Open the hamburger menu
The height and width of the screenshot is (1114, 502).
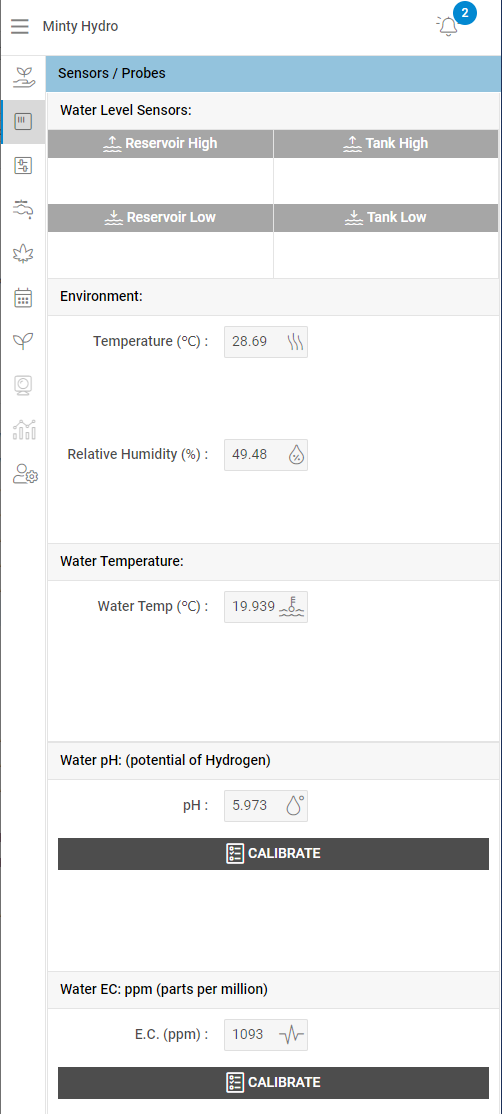[20, 27]
